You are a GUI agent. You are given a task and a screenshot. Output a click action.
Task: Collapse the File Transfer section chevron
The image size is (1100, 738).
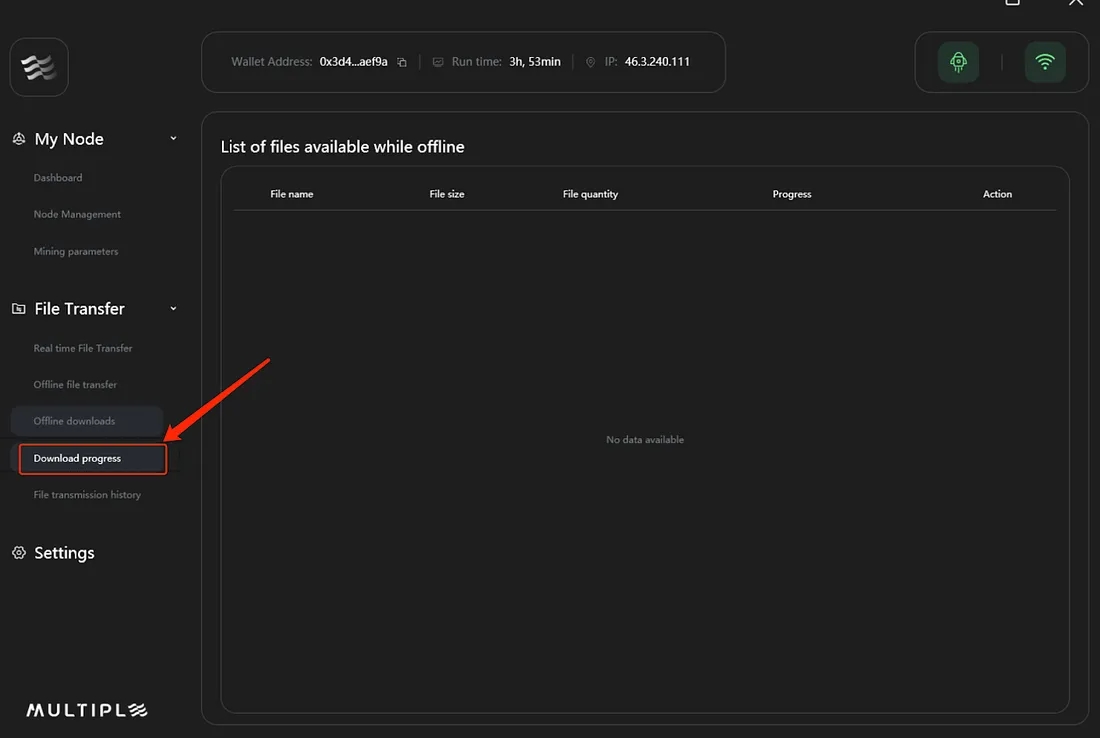coord(173,309)
